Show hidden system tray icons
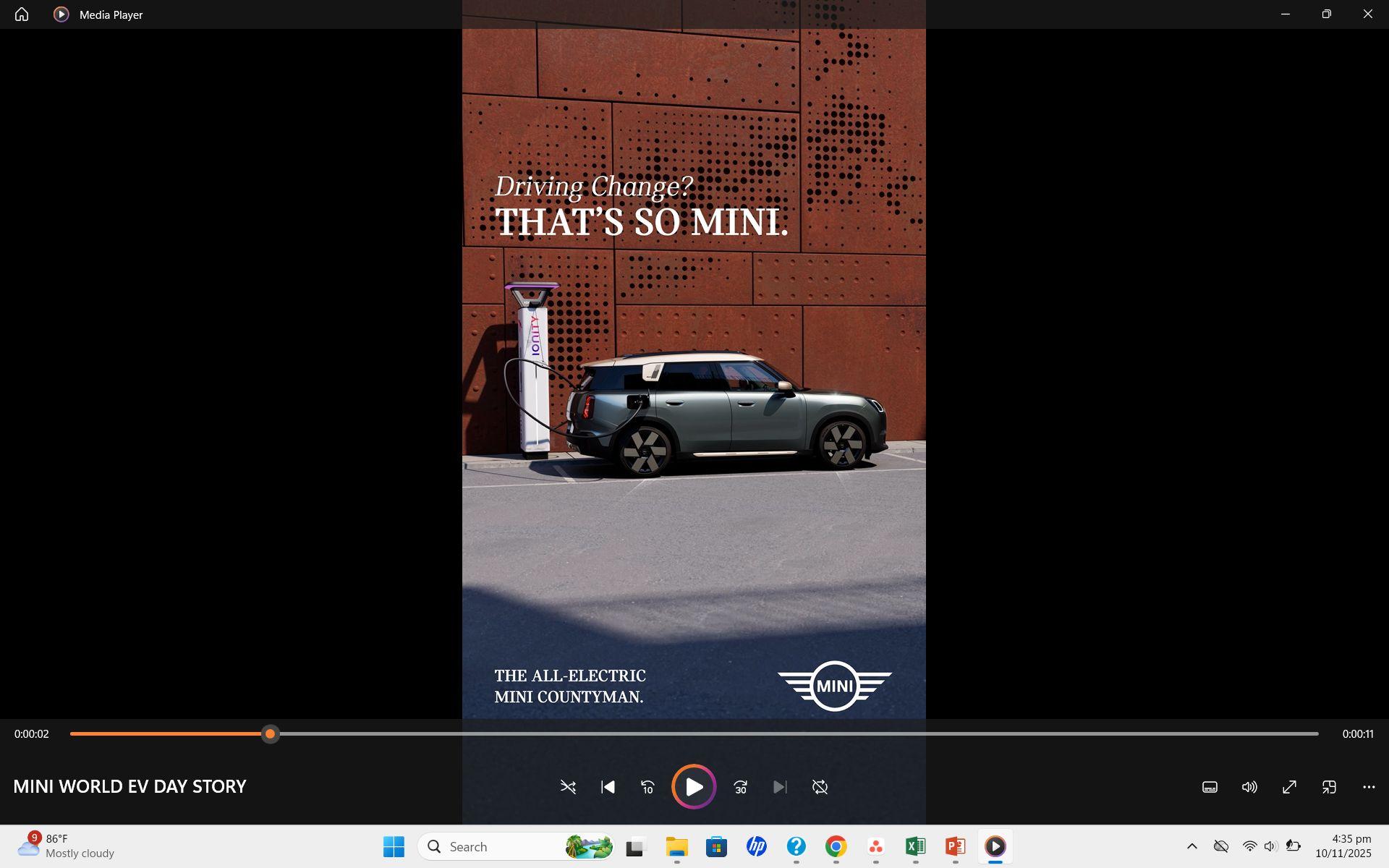Image resolution: width=1389 pixels, height=868 pixels. click(x=1192, y=846)
